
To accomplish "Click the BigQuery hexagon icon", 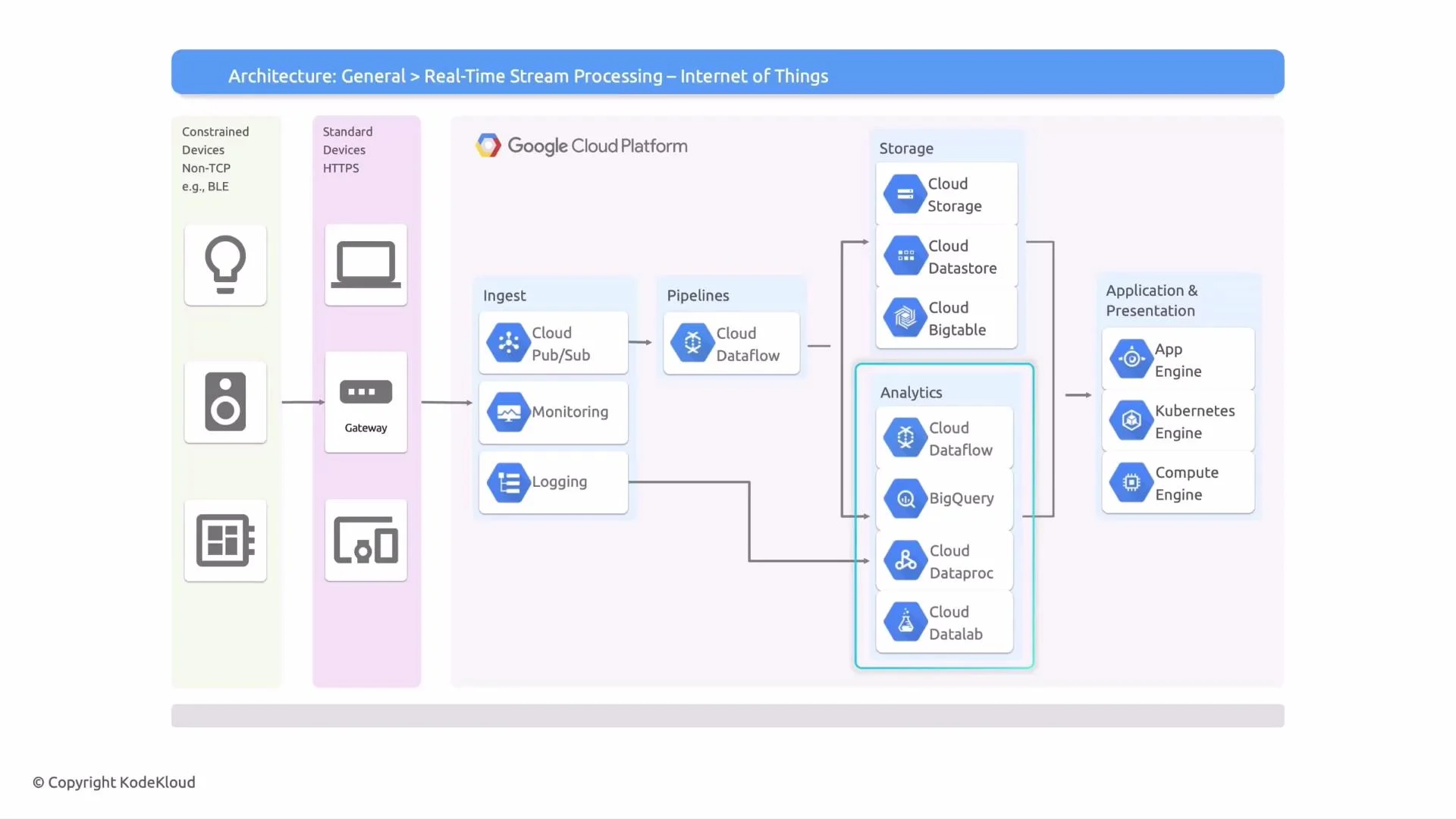I will tap(905, 498).
